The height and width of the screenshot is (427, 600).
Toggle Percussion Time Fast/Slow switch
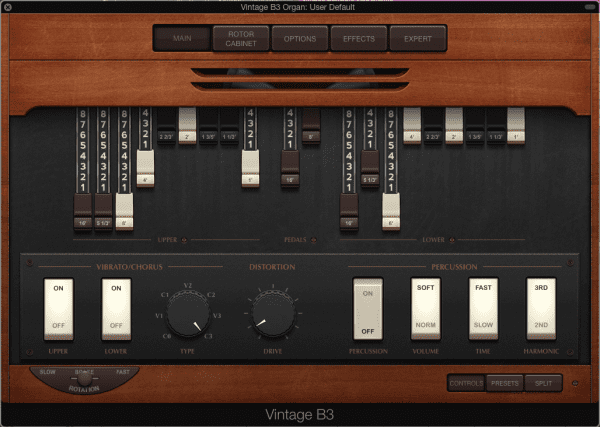[484, 308]
